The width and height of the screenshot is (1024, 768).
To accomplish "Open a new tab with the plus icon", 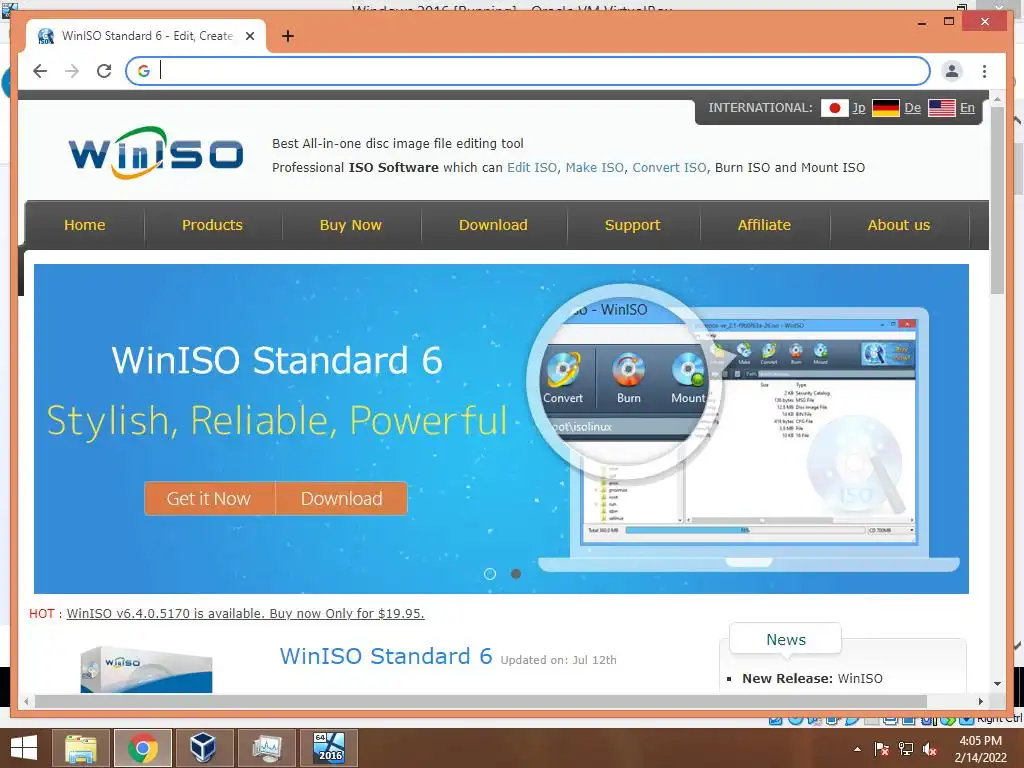I will pyautogui.click(x=287, y=36).
